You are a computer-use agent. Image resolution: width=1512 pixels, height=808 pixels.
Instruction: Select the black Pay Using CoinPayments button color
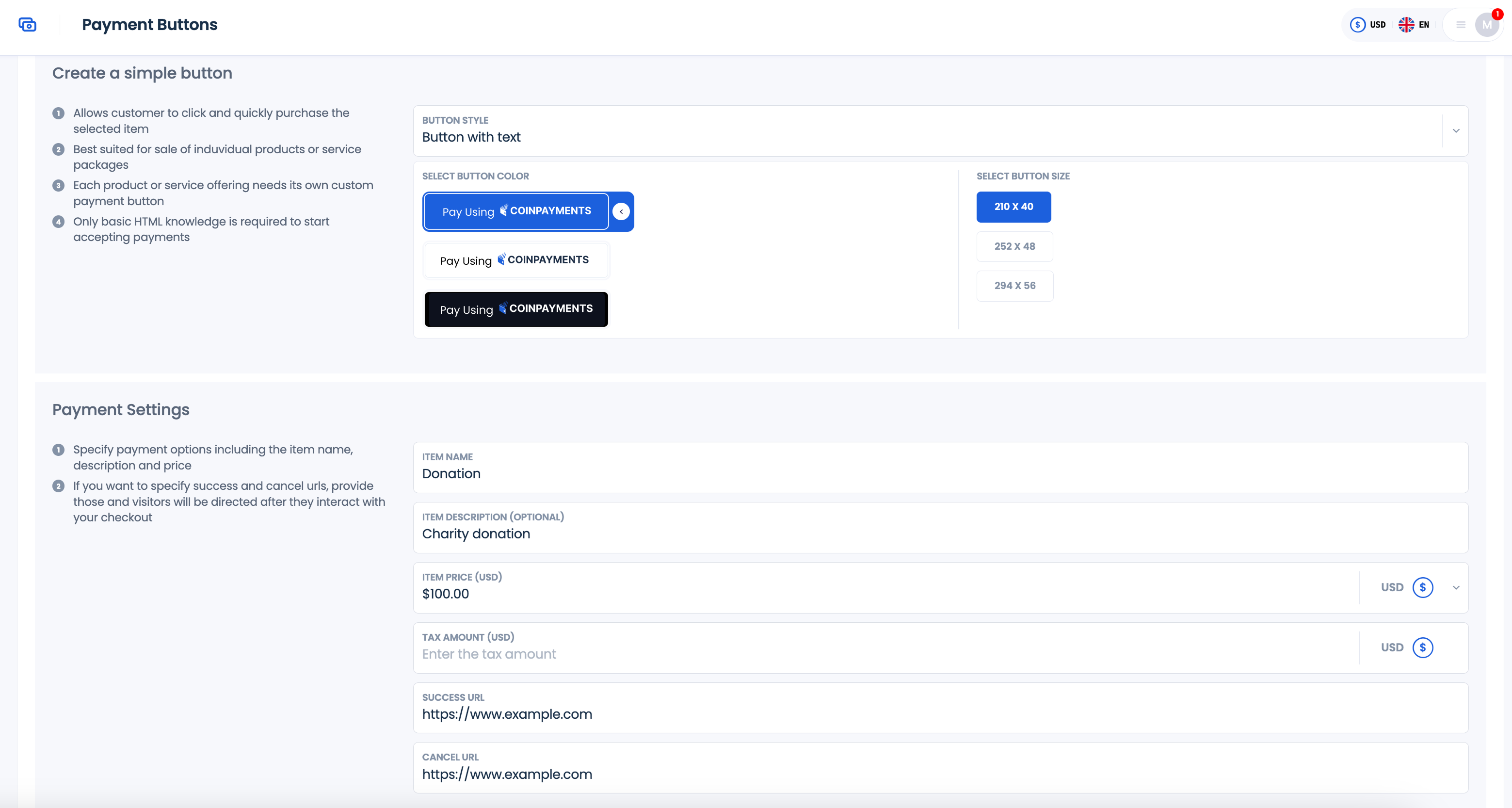[x=515, y=309]
